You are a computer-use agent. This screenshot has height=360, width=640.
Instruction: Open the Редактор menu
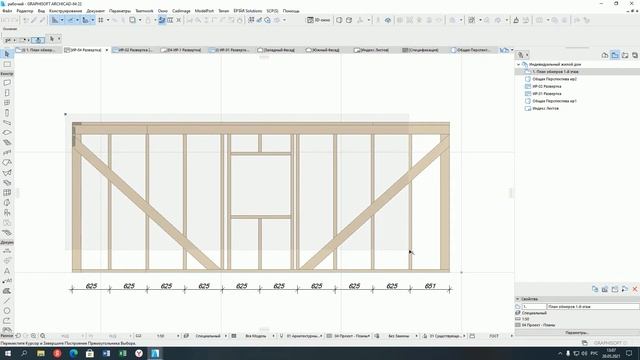(24, 11)
